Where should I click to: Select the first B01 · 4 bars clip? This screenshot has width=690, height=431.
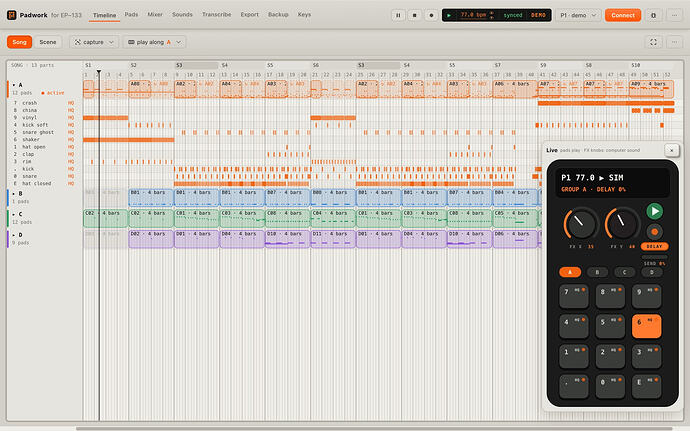pos(151,198)
